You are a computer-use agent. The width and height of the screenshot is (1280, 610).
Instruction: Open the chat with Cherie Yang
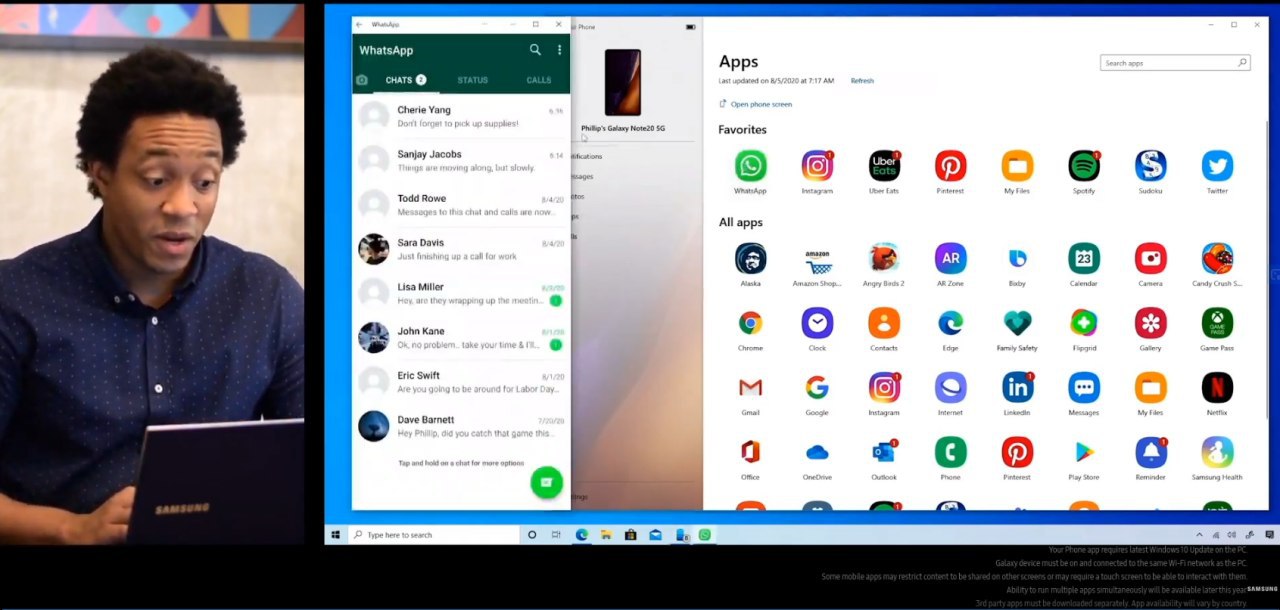(x=461, y=116)
